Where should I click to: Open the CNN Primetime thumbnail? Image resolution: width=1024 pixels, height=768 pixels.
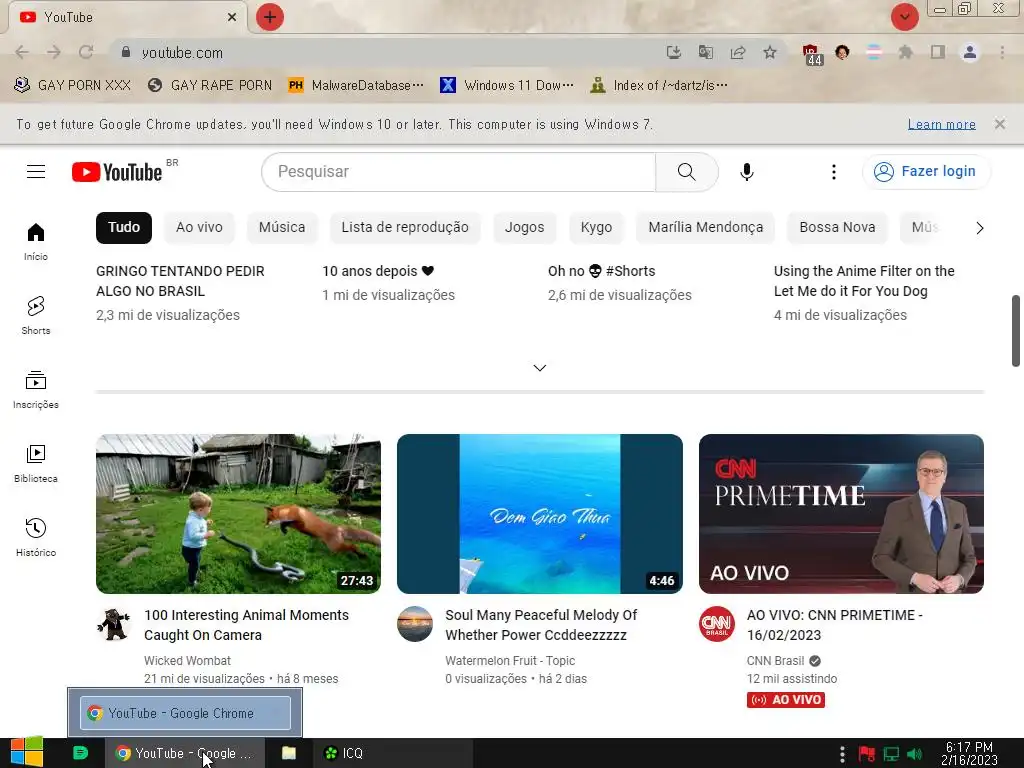coord(841,513)
